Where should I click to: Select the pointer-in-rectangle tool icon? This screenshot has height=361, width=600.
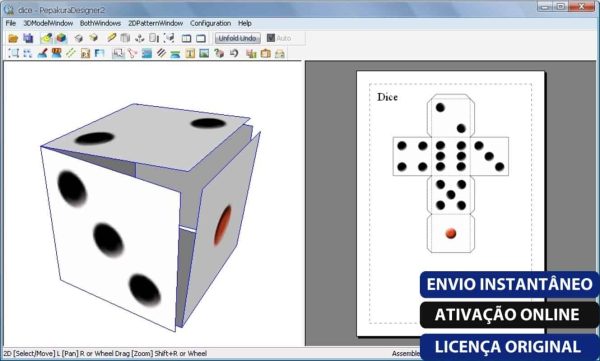click(x=118, y=53)
